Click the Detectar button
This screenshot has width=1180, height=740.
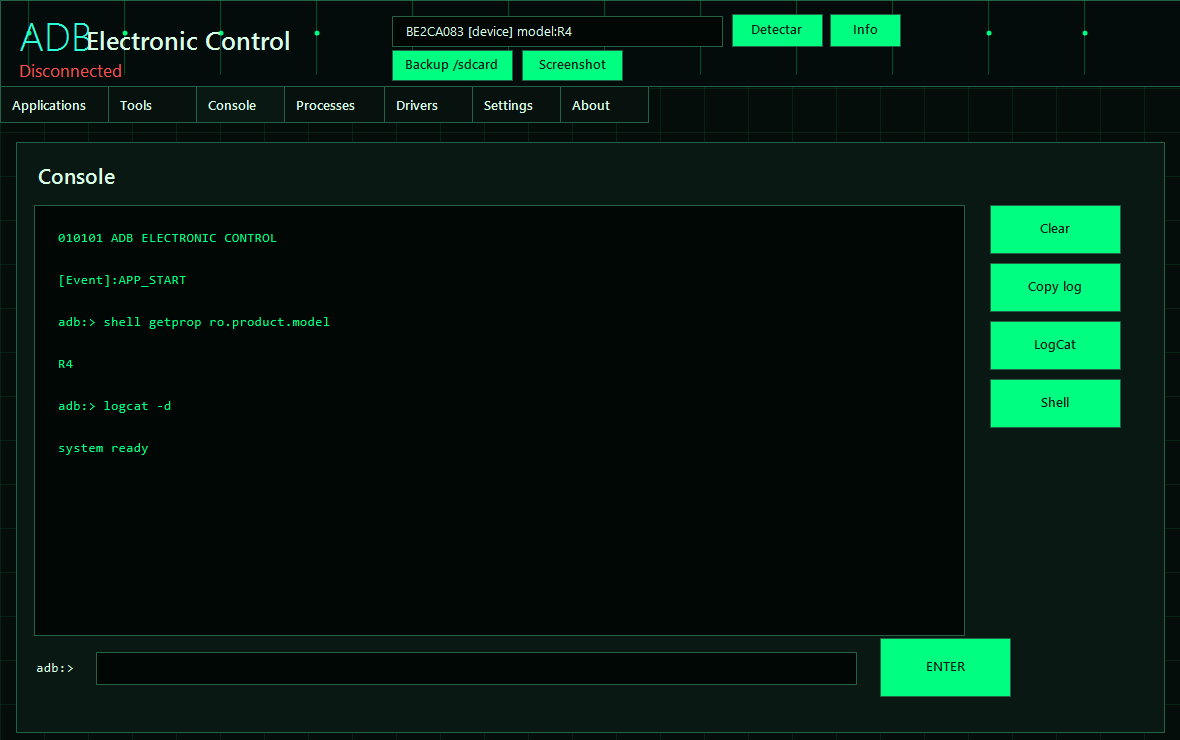[x=777, y=30]
